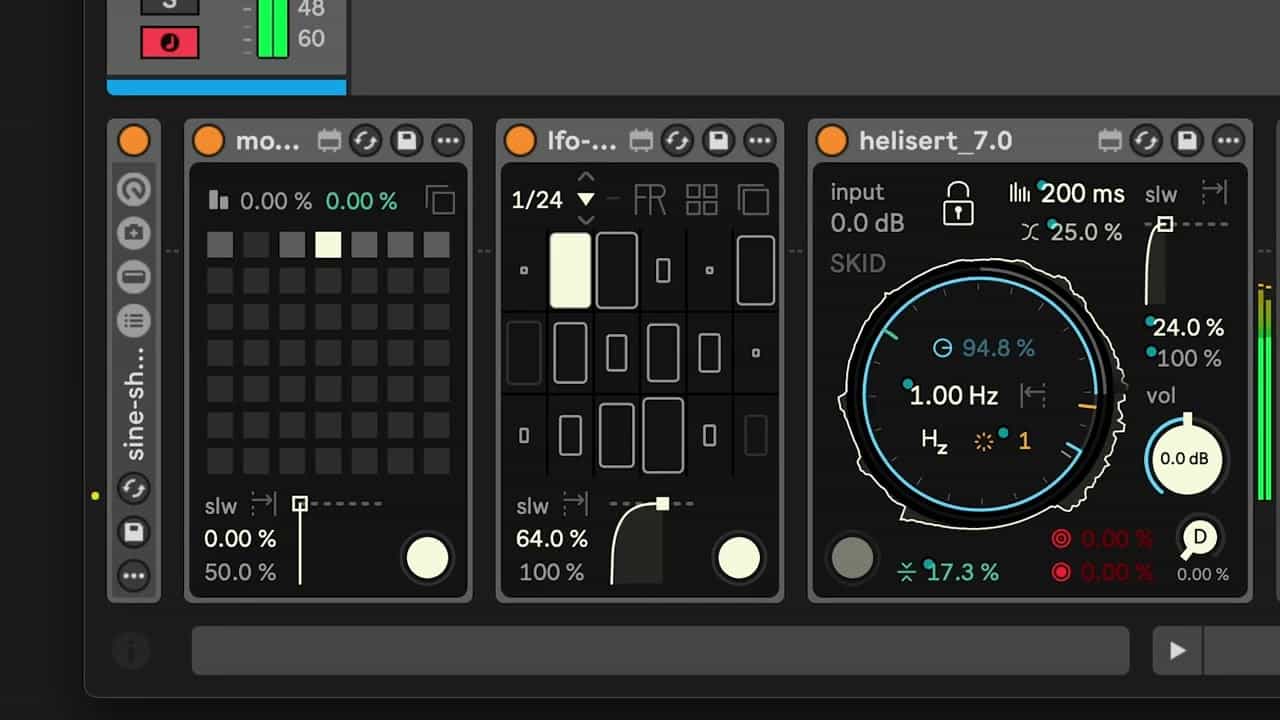The height and width of the screenshot is (720, 1280).
Task: Click the four-square grid icon in lfo device
Action: [x=702, y=200]
